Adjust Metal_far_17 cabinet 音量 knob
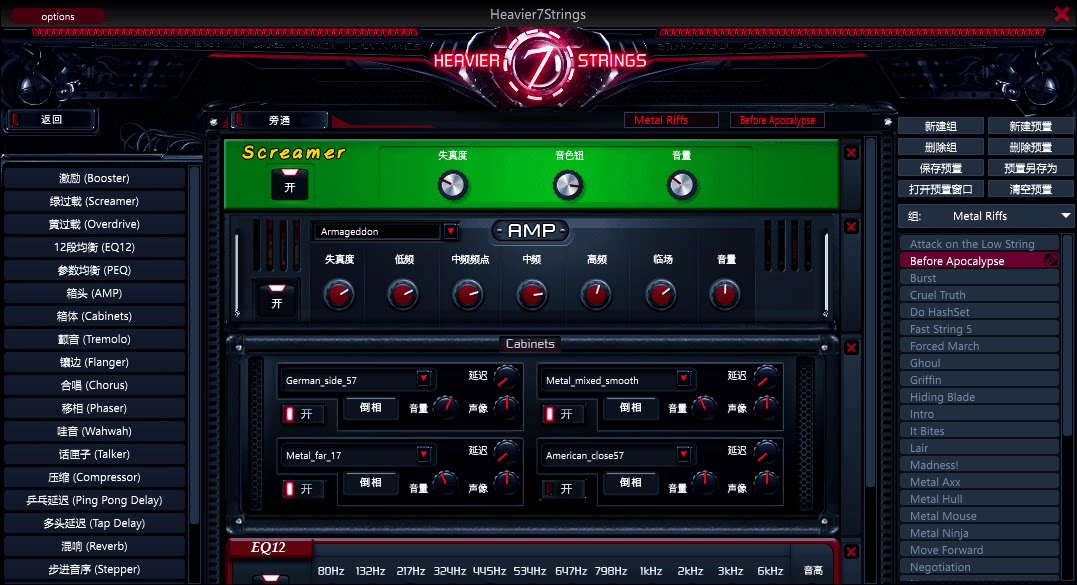Viewport: 1077px width, 585px height. [445, 482]
